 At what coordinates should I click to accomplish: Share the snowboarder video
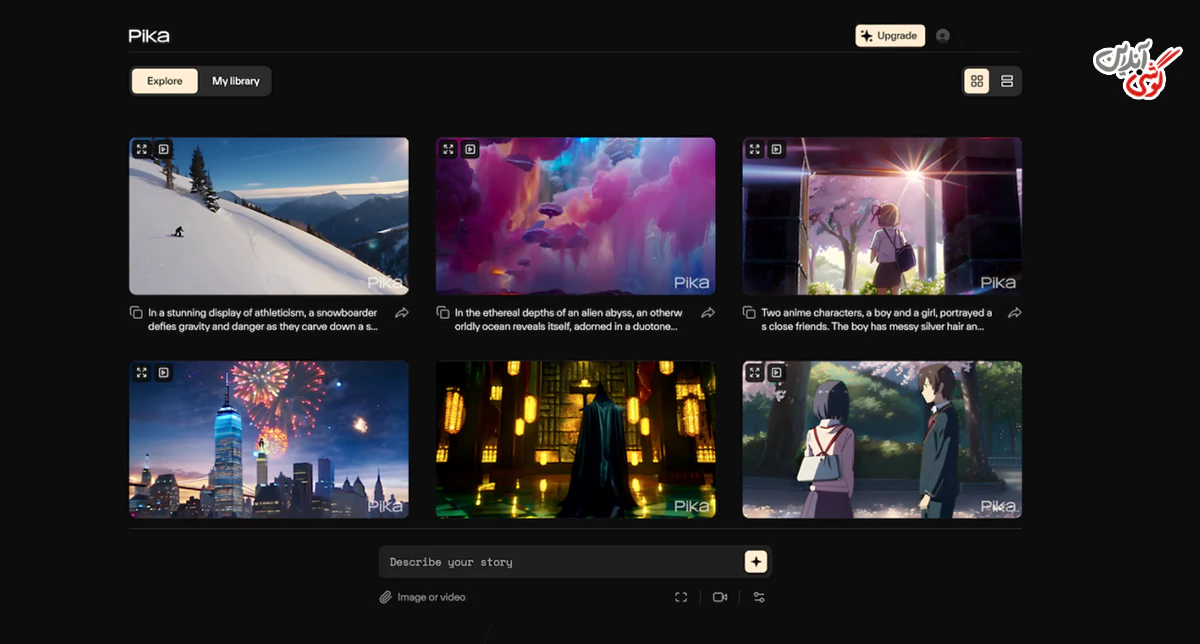(401, 313)
